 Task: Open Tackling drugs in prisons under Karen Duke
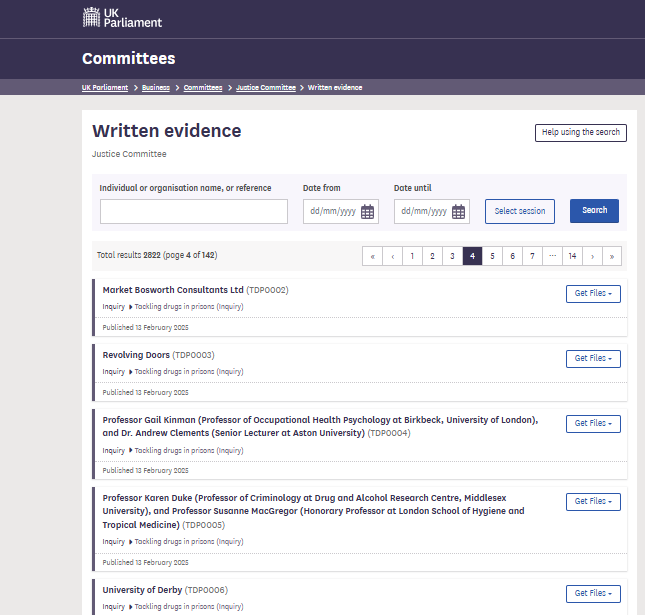point(189,542)
